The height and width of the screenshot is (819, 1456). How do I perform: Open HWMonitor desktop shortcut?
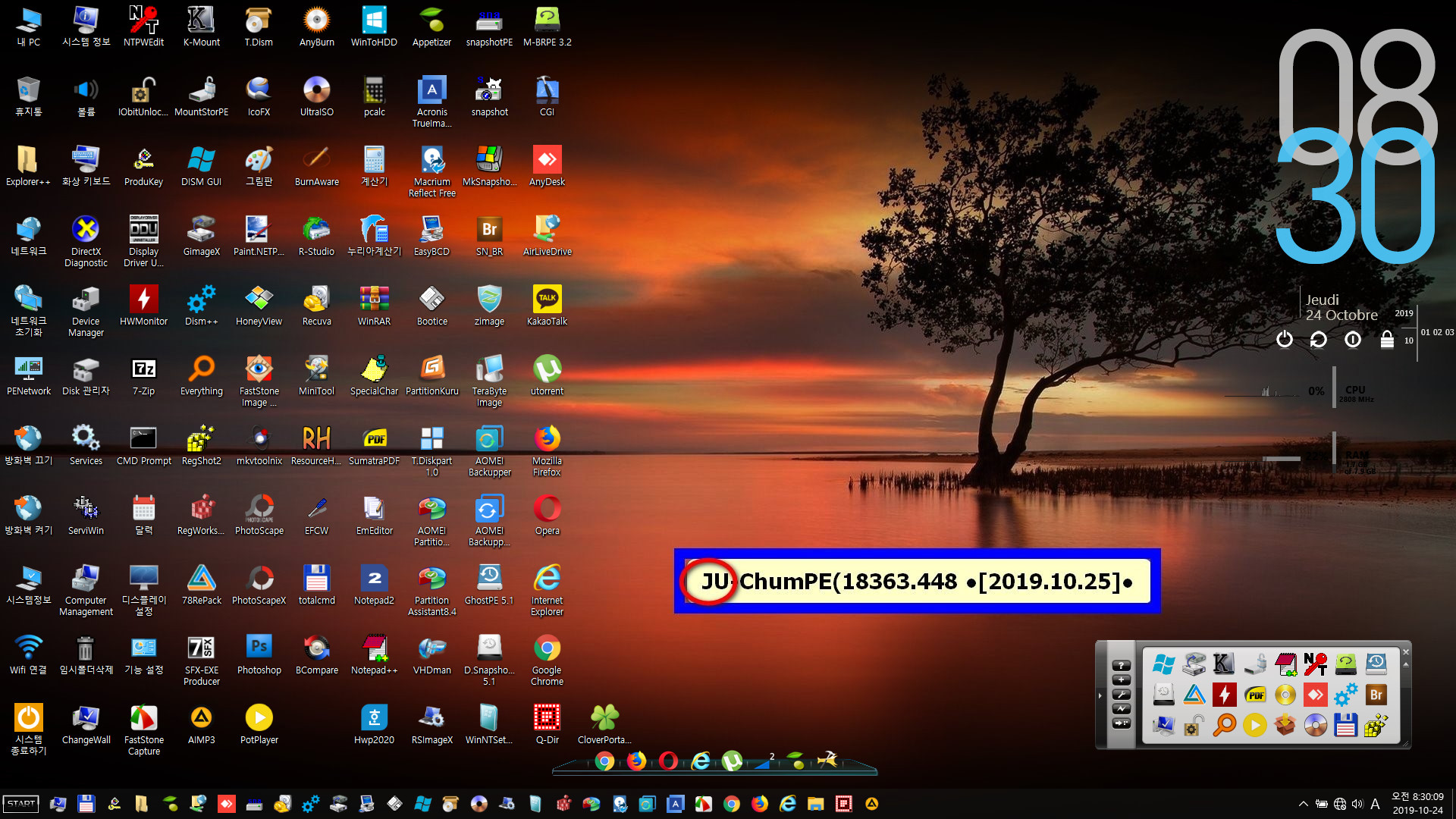coord(143,306)
